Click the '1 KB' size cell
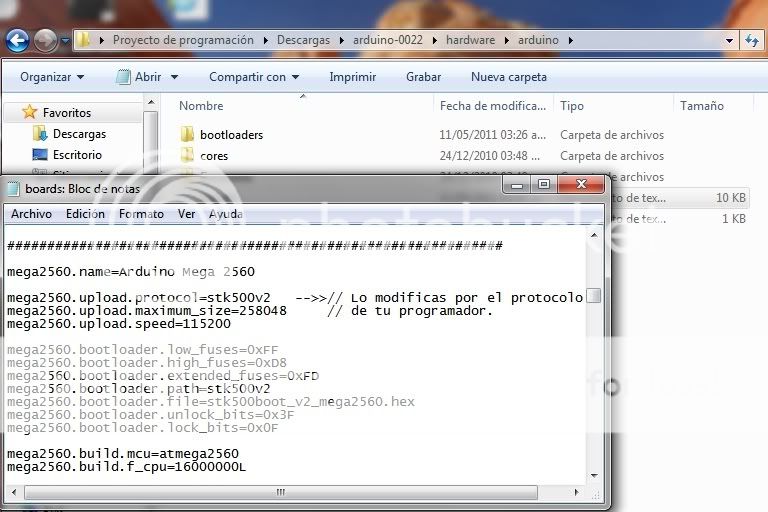768x512 pixels. [734, 219]
